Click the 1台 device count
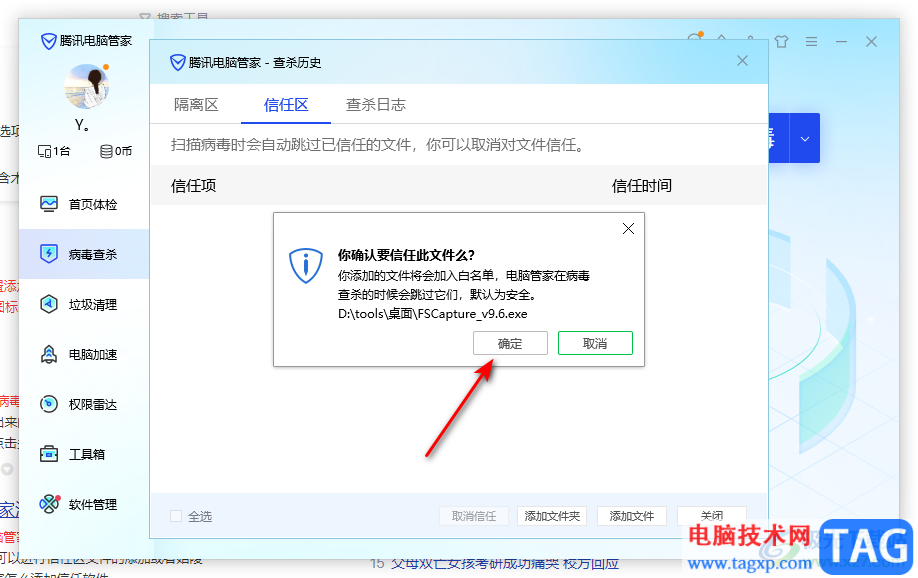 pos(54,151)
